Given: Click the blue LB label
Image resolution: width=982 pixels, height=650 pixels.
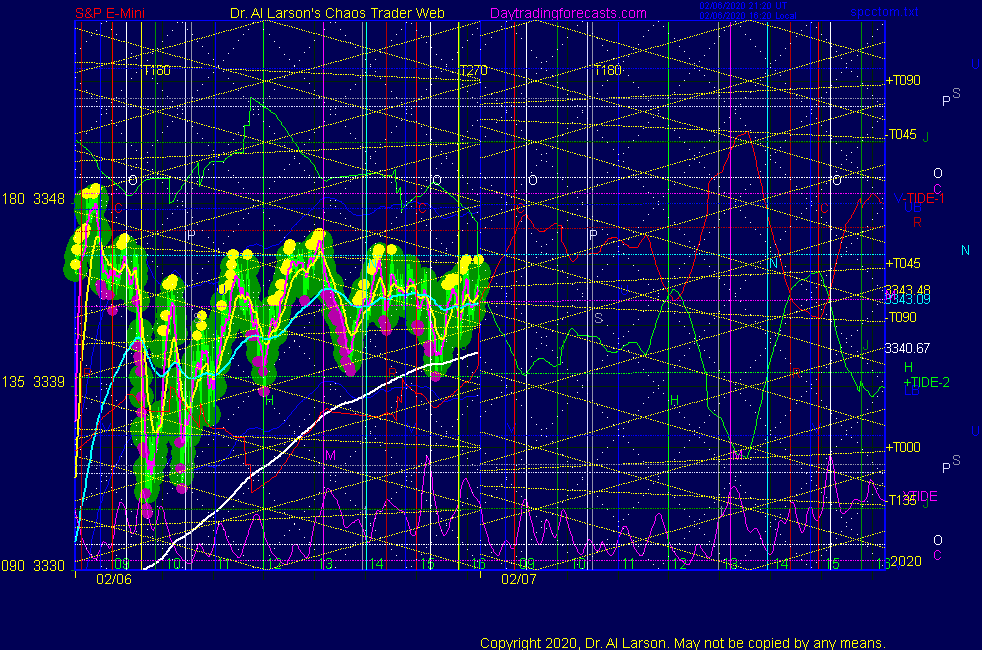Looking at the screenshot, I should 911,391.
